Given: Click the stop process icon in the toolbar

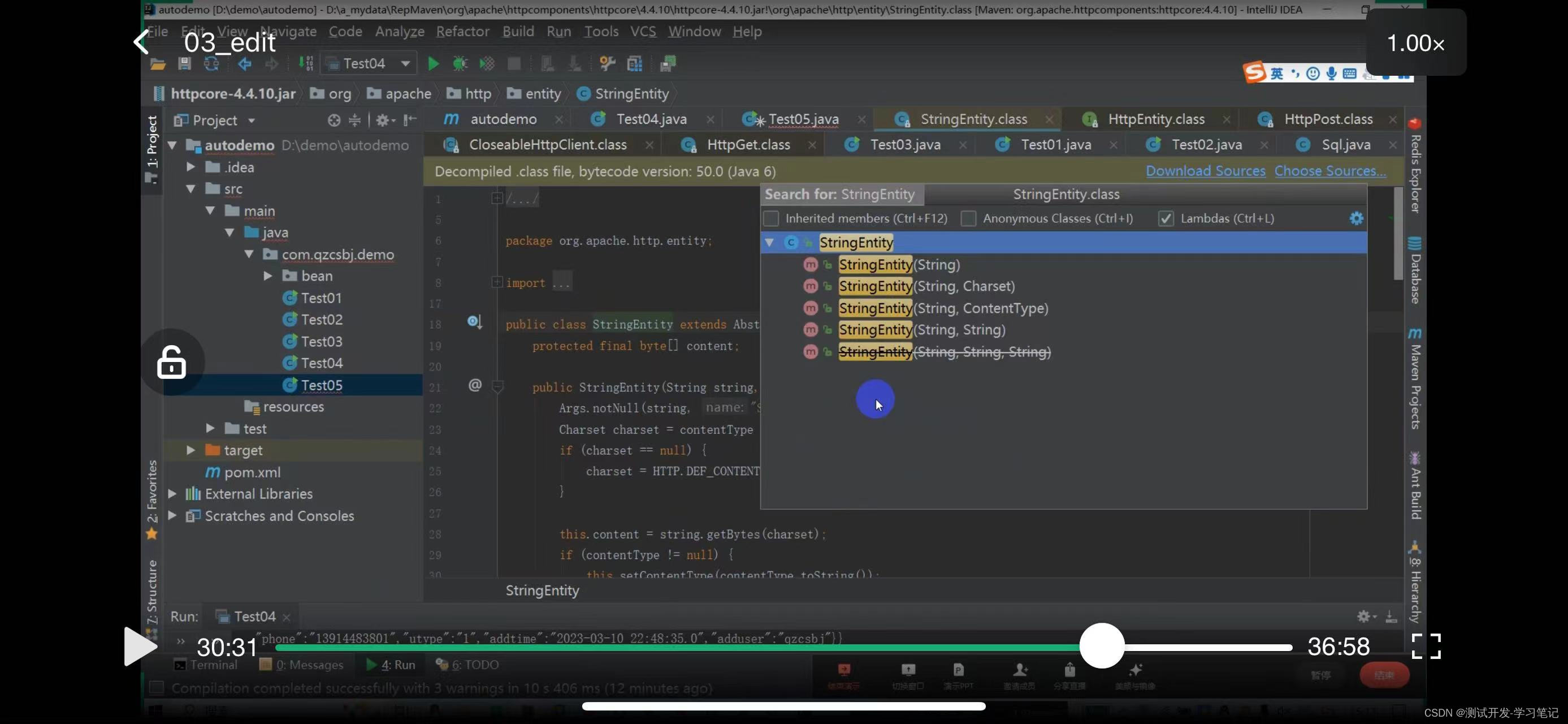Looking at the screenshot, I should pos(514,63).
